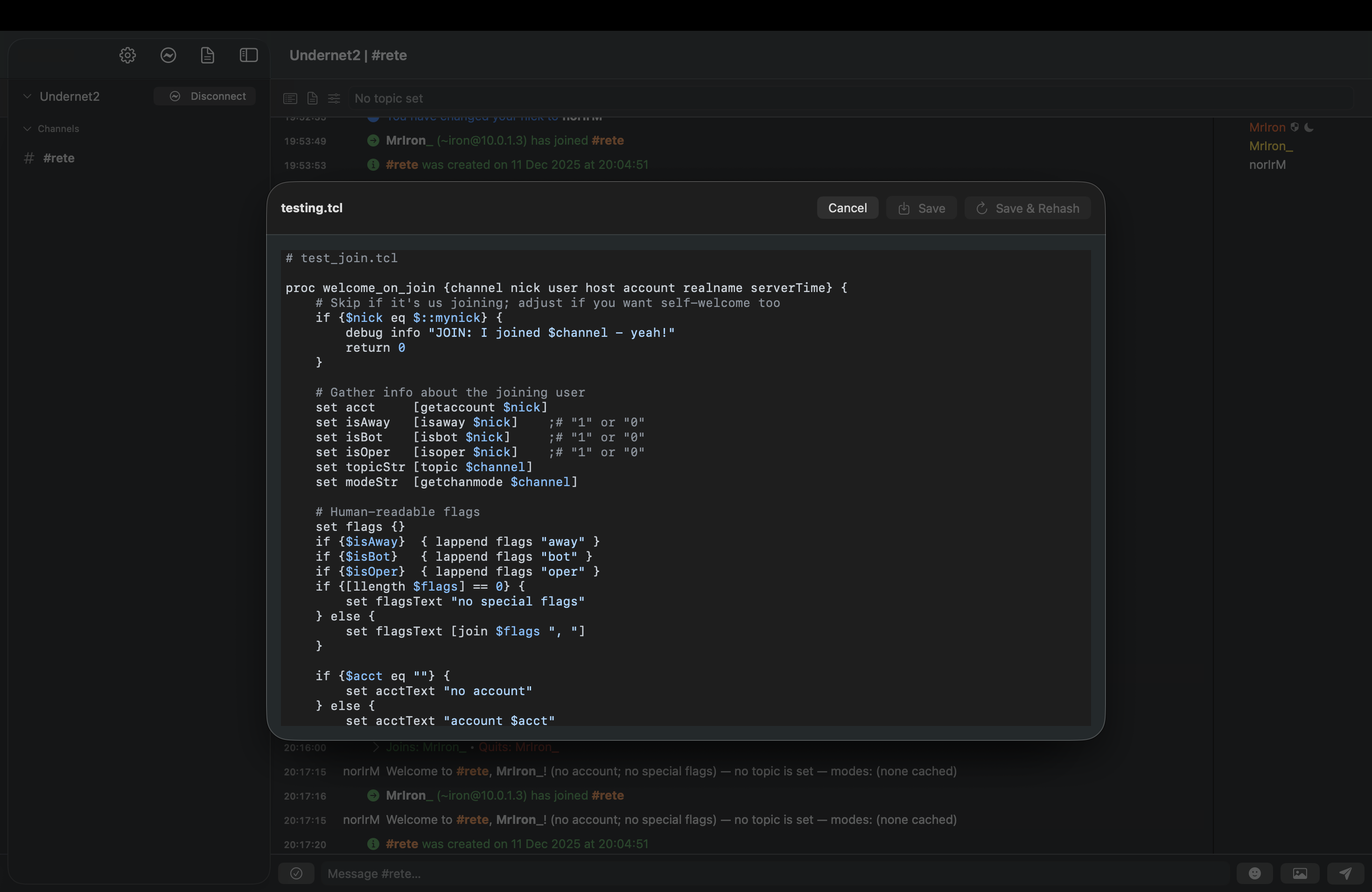The width and height of the screenshot is (1372, 892).
Task: Open the script file icon in top toolbar
Action: [208, 55]
